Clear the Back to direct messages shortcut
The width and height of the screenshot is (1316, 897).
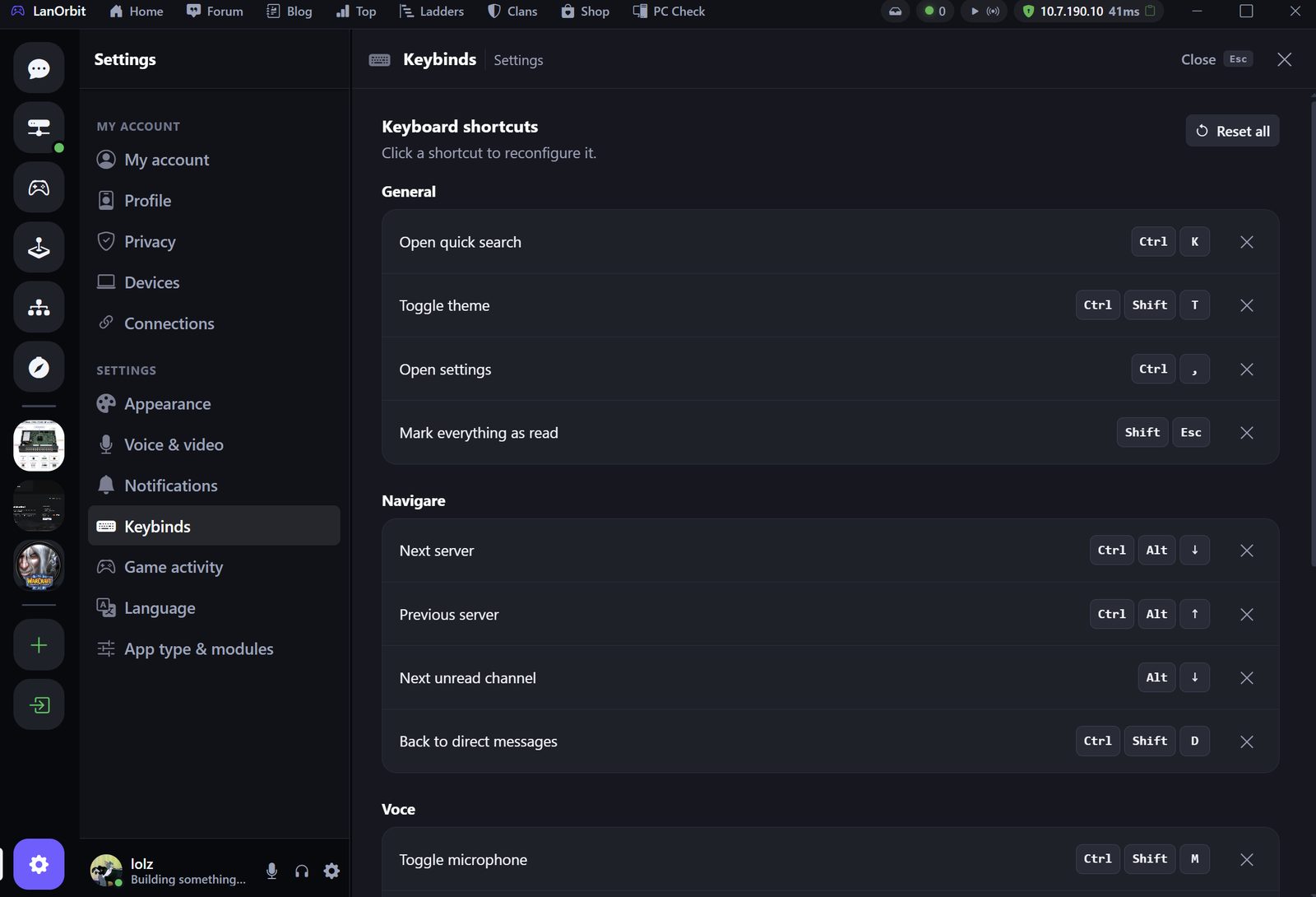click(1247, 741)
